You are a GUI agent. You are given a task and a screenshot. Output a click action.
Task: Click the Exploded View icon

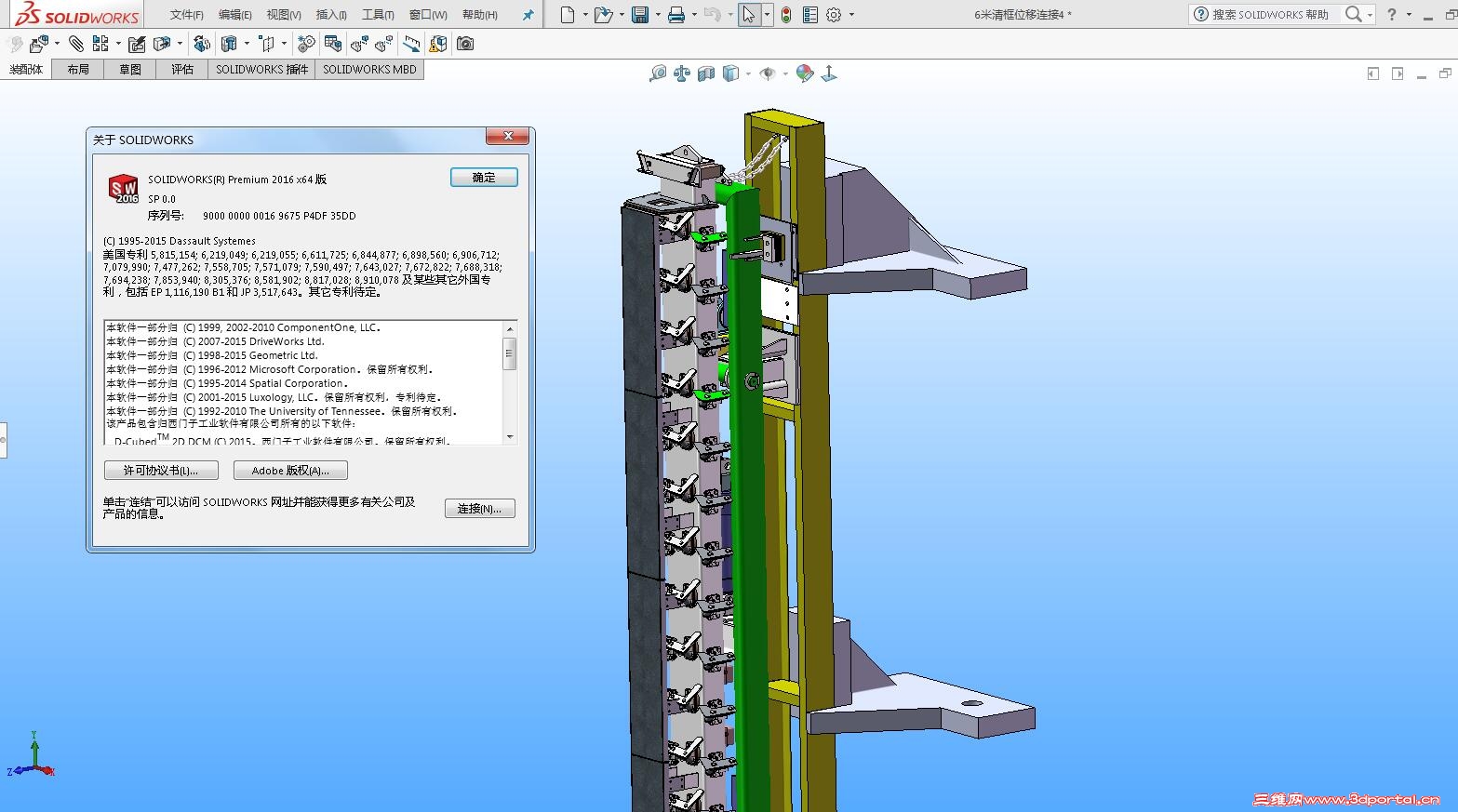[x=360, y=44]
